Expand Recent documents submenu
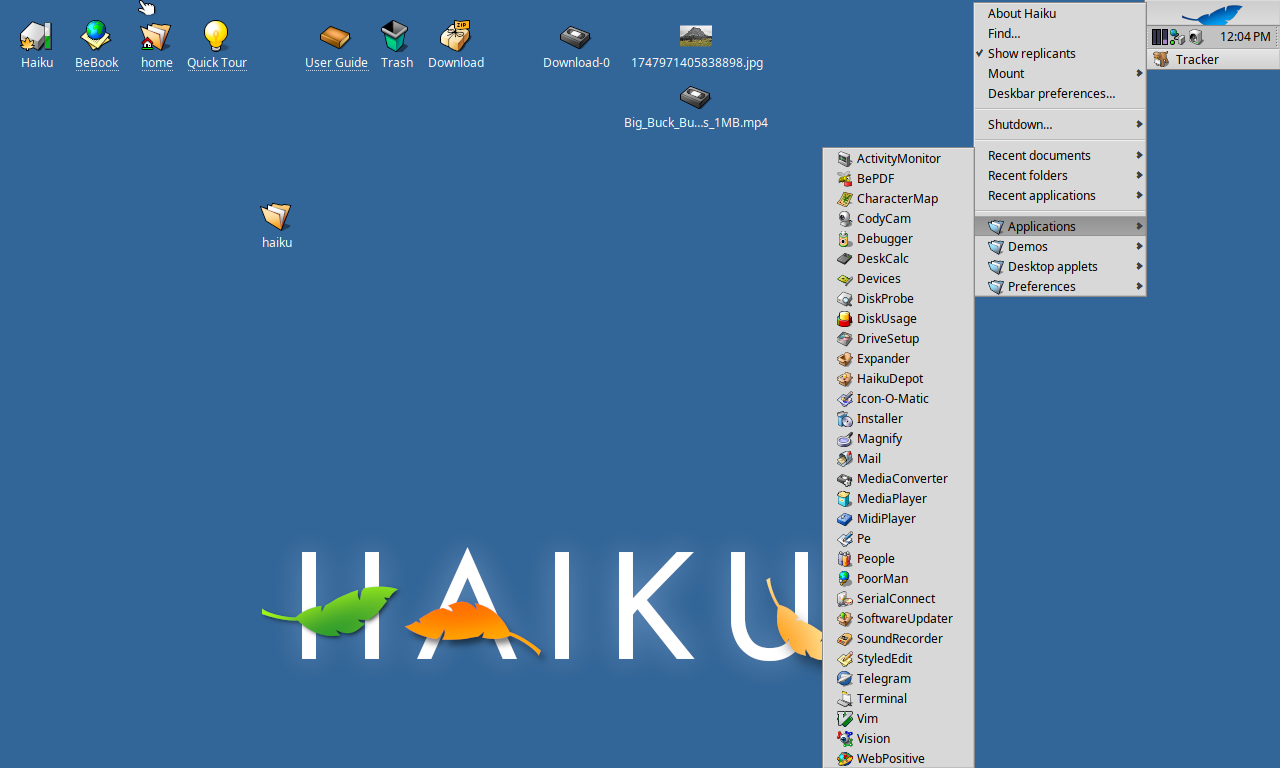This screenshot has width=1280, height=768. (x=1060, y=155)
